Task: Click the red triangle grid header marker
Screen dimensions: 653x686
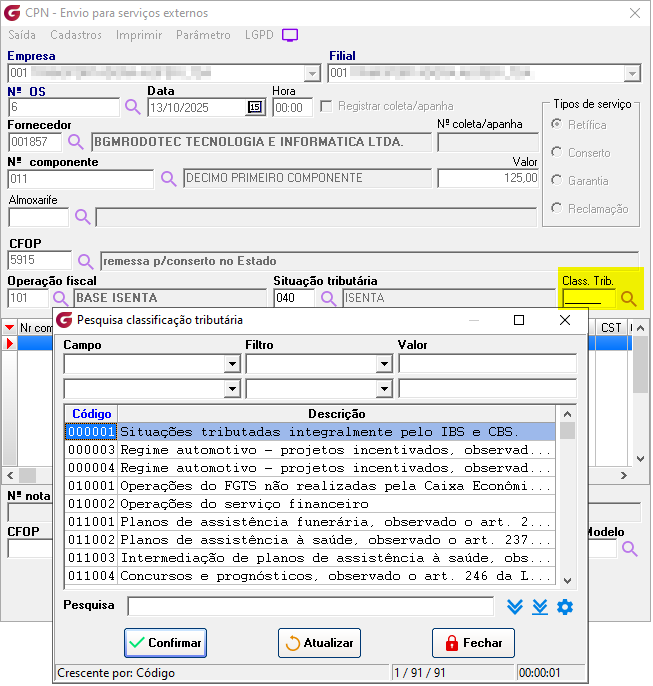Action: (10, 328)
